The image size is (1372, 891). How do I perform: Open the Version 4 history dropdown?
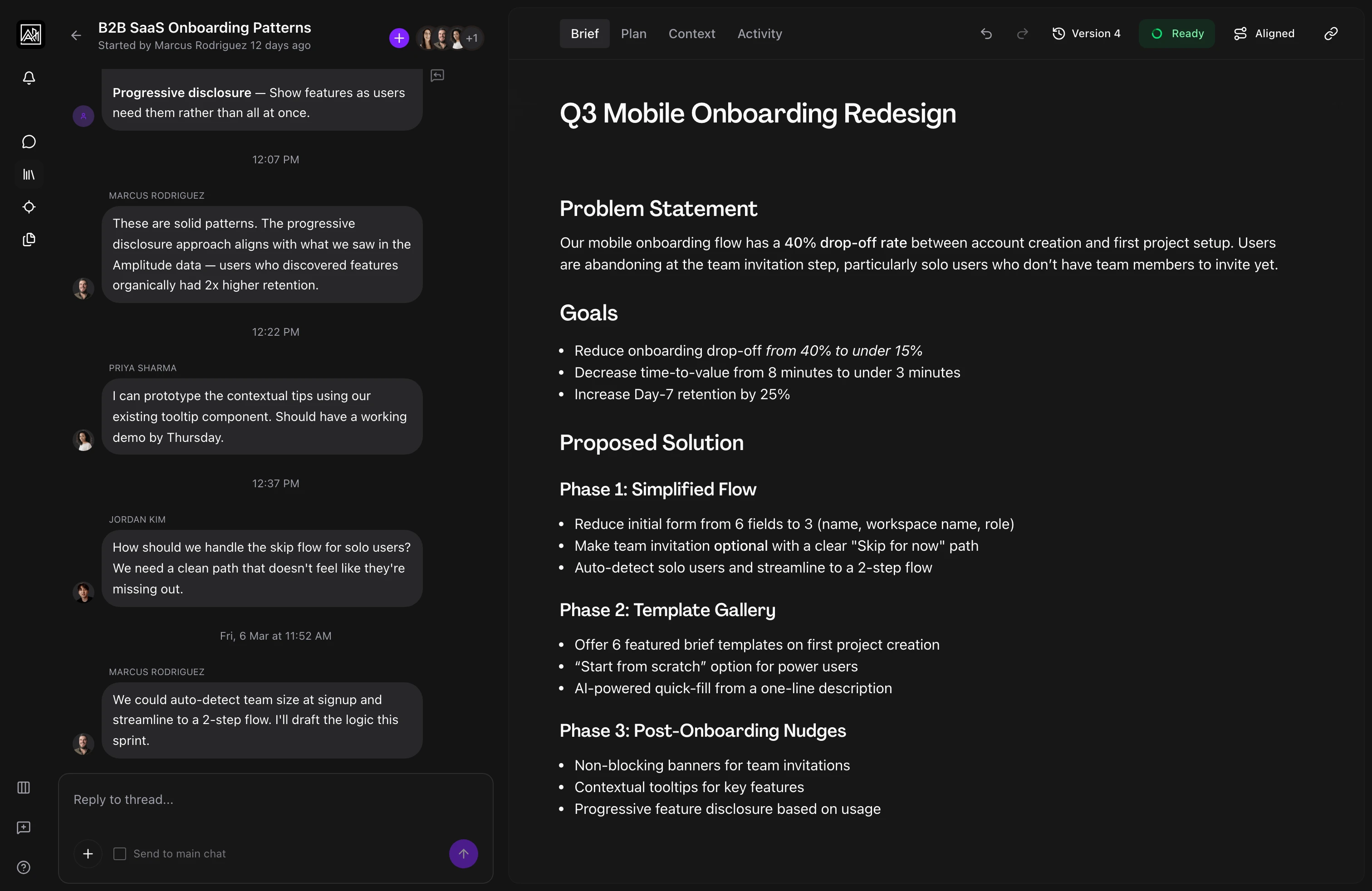click(1087, 34)
